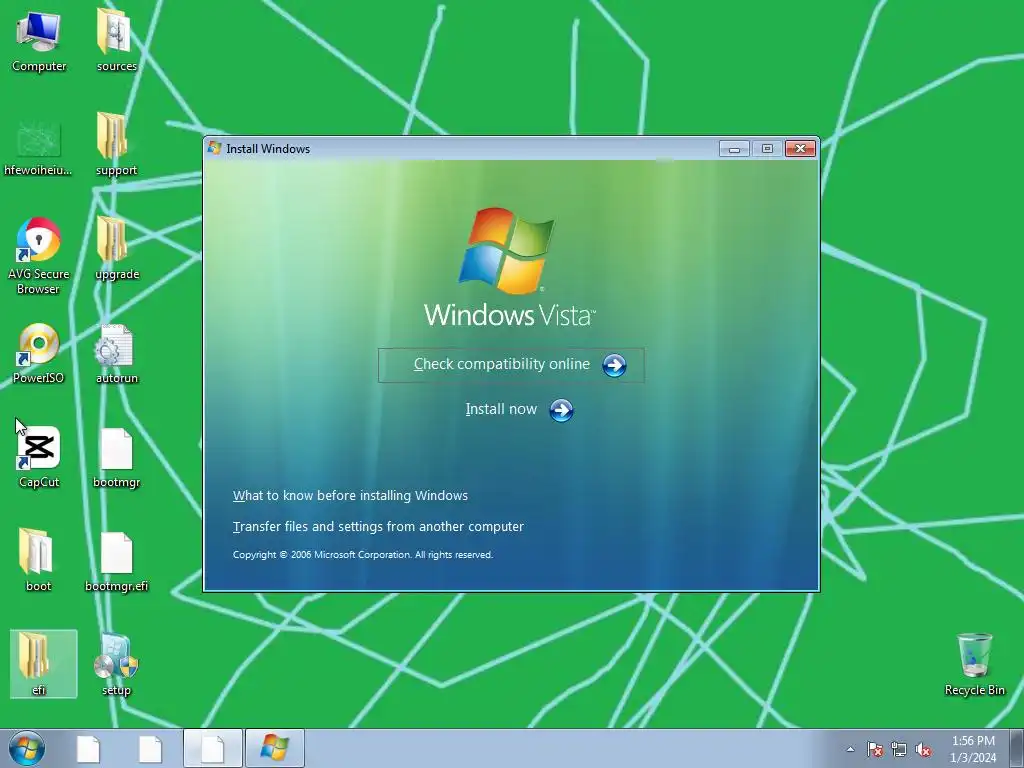Click the muted volume tray icon
The width and height of the screenshot is (1024, 768).
923,749
